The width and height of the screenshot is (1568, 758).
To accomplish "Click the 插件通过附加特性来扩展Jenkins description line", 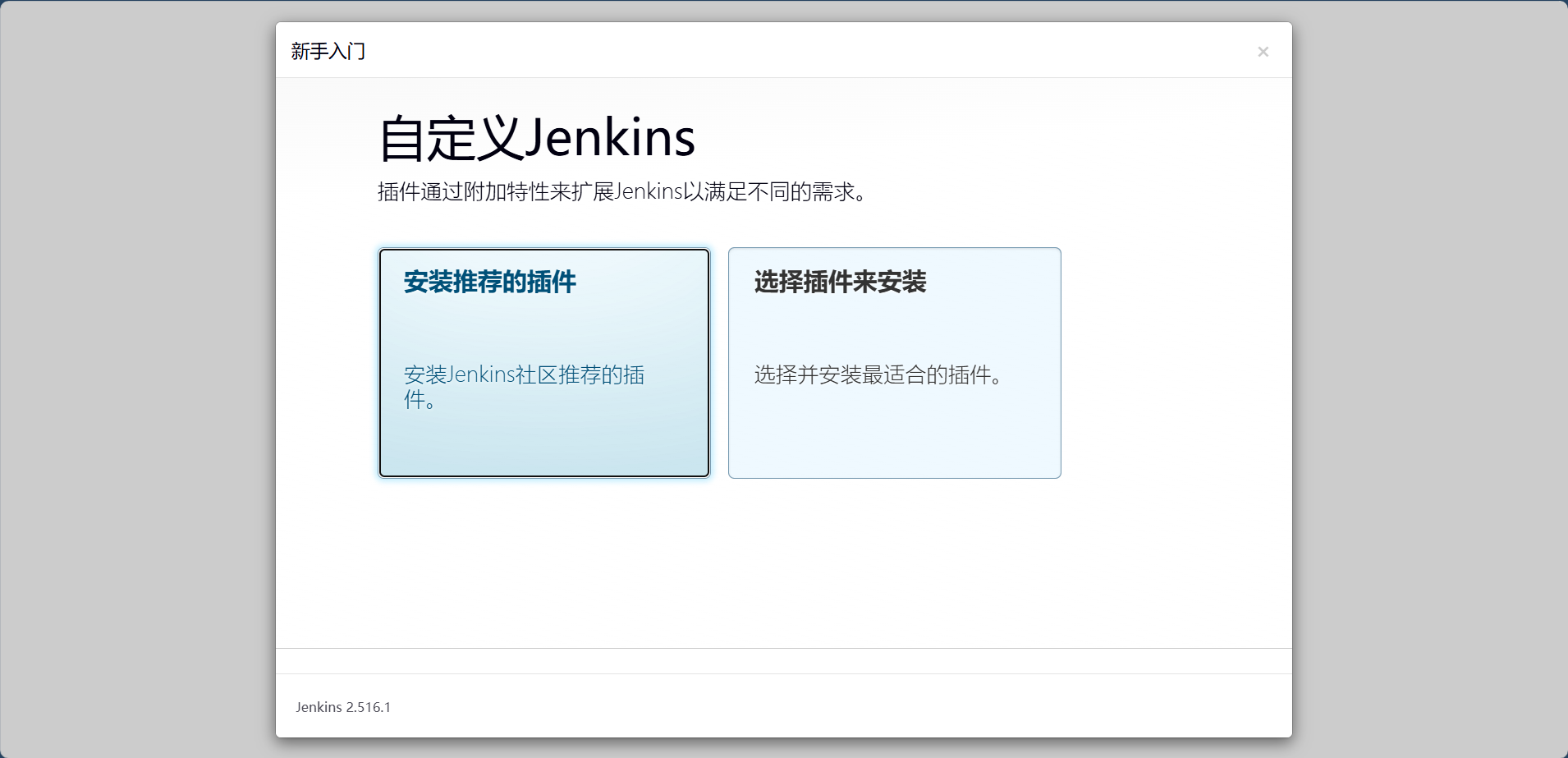I will [x=624, y=191].
